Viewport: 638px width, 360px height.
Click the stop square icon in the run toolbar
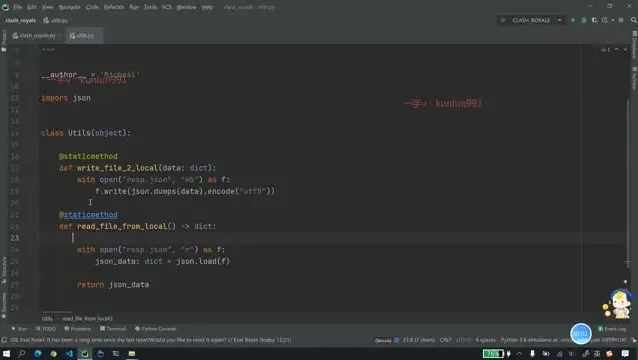coord(621,20)
